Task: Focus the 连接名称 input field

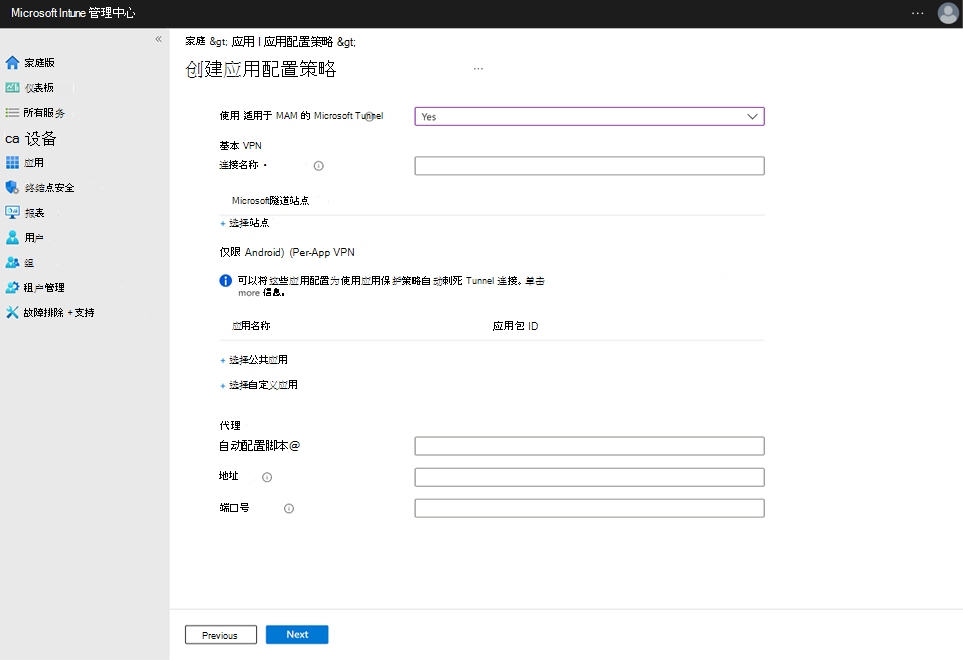Action: point(590,166)
